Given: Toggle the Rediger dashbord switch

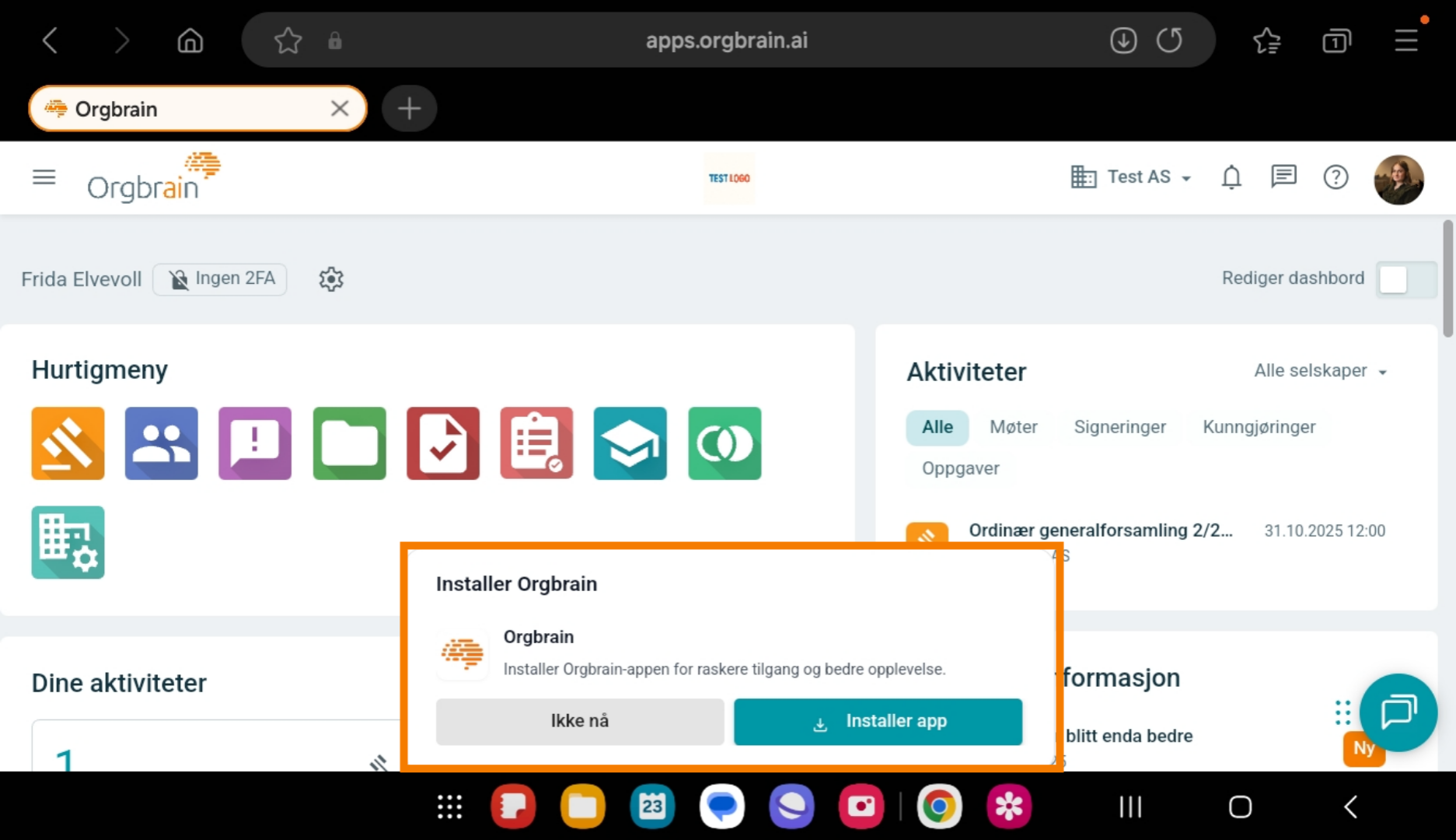Looking at the screenshot, I should click(1407, 280).
